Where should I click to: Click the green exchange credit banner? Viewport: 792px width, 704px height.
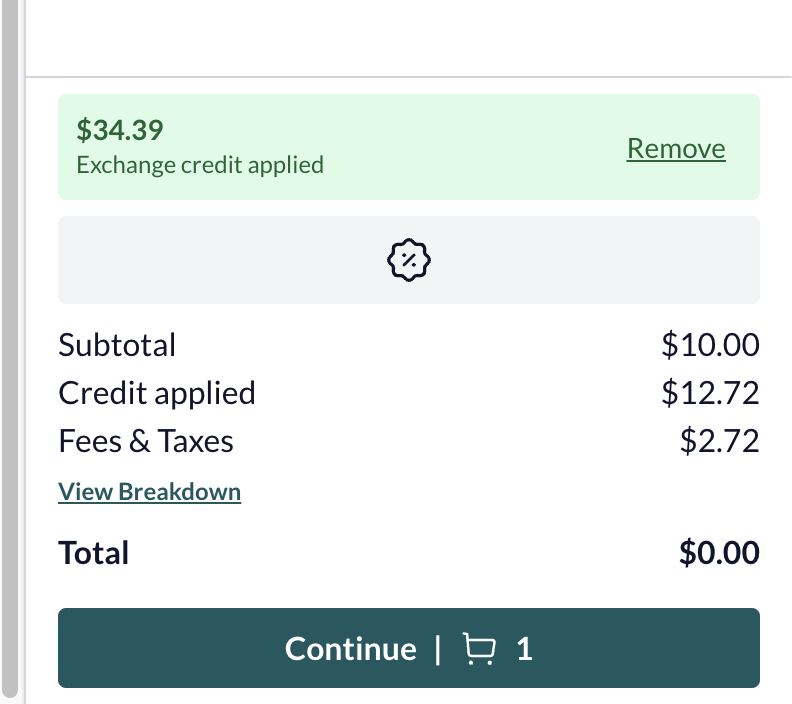[409, 147]
